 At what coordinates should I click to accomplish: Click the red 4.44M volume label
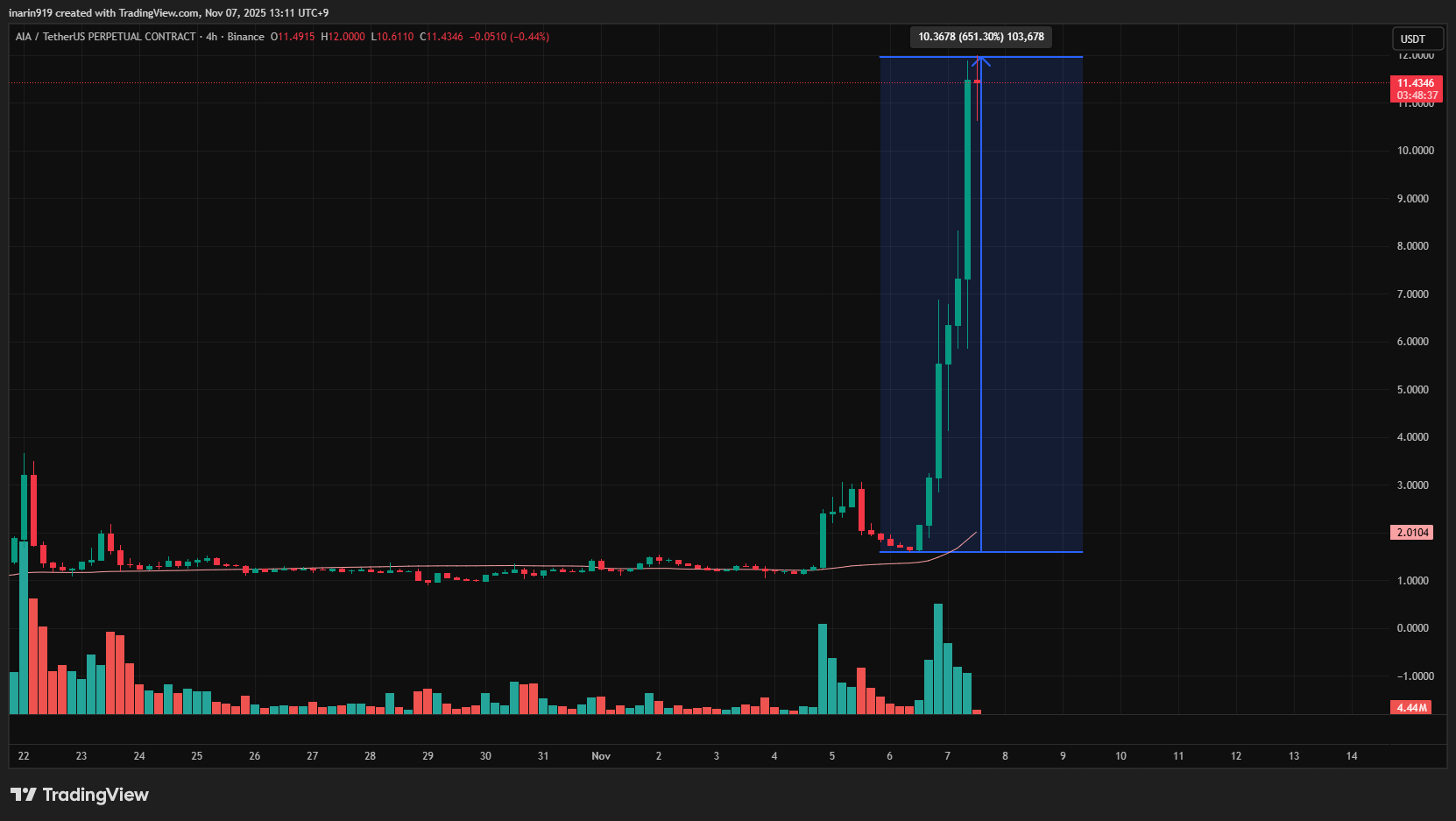[x=1411, y=707]
